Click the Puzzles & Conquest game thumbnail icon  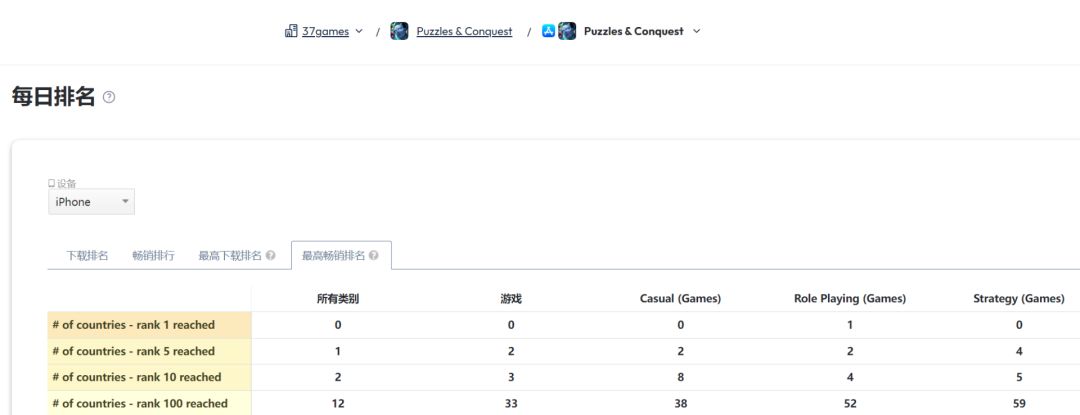point(399,31)
